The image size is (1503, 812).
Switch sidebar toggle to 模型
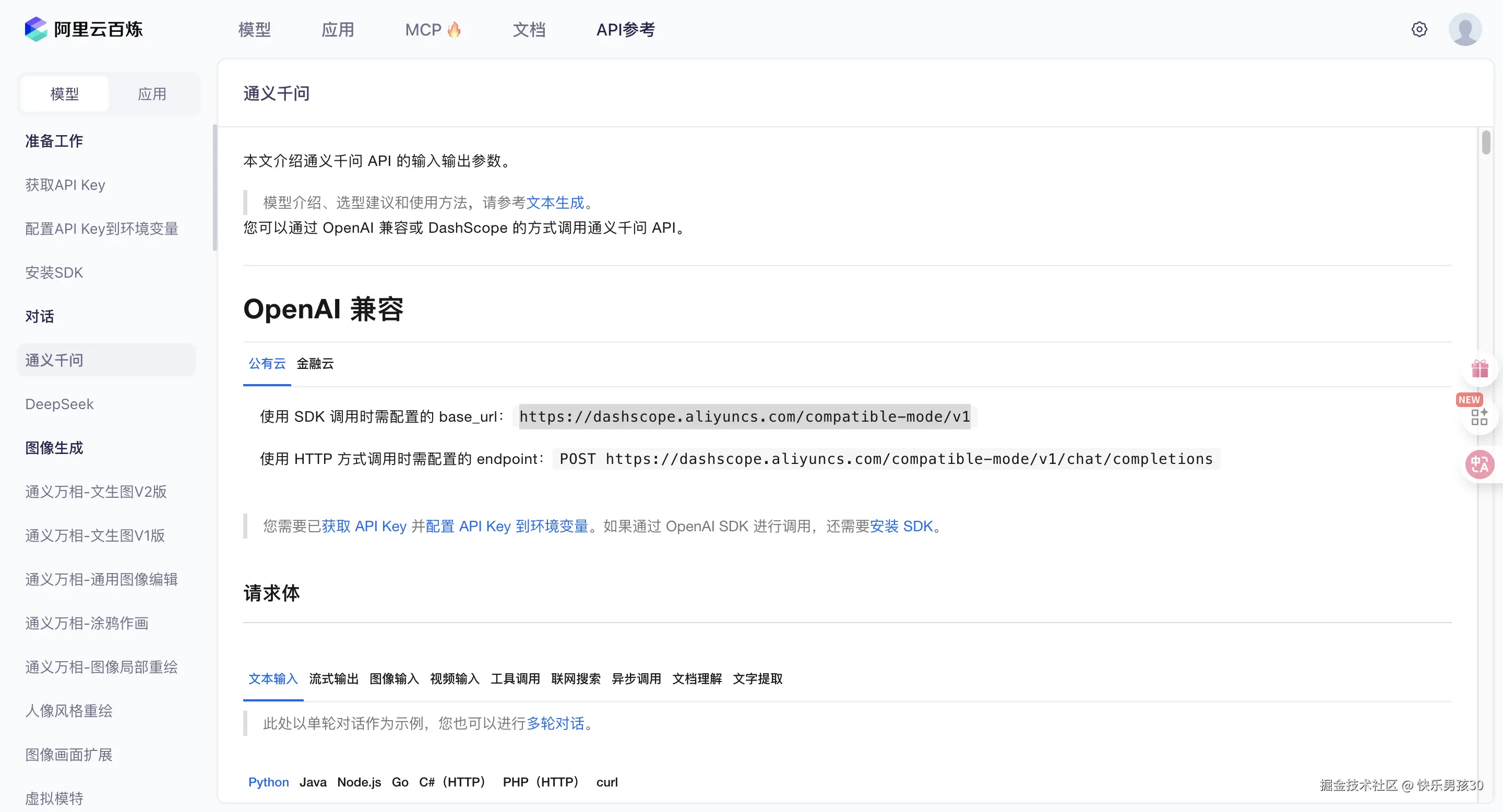(64, 94)
